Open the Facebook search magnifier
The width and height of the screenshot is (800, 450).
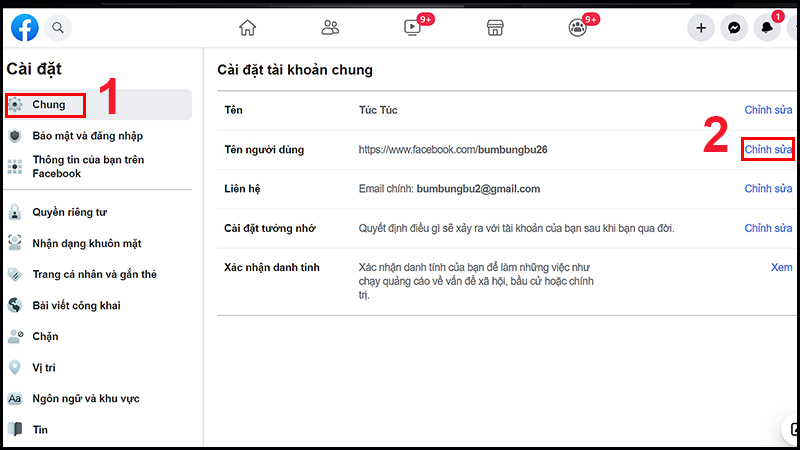pos(58,28)
